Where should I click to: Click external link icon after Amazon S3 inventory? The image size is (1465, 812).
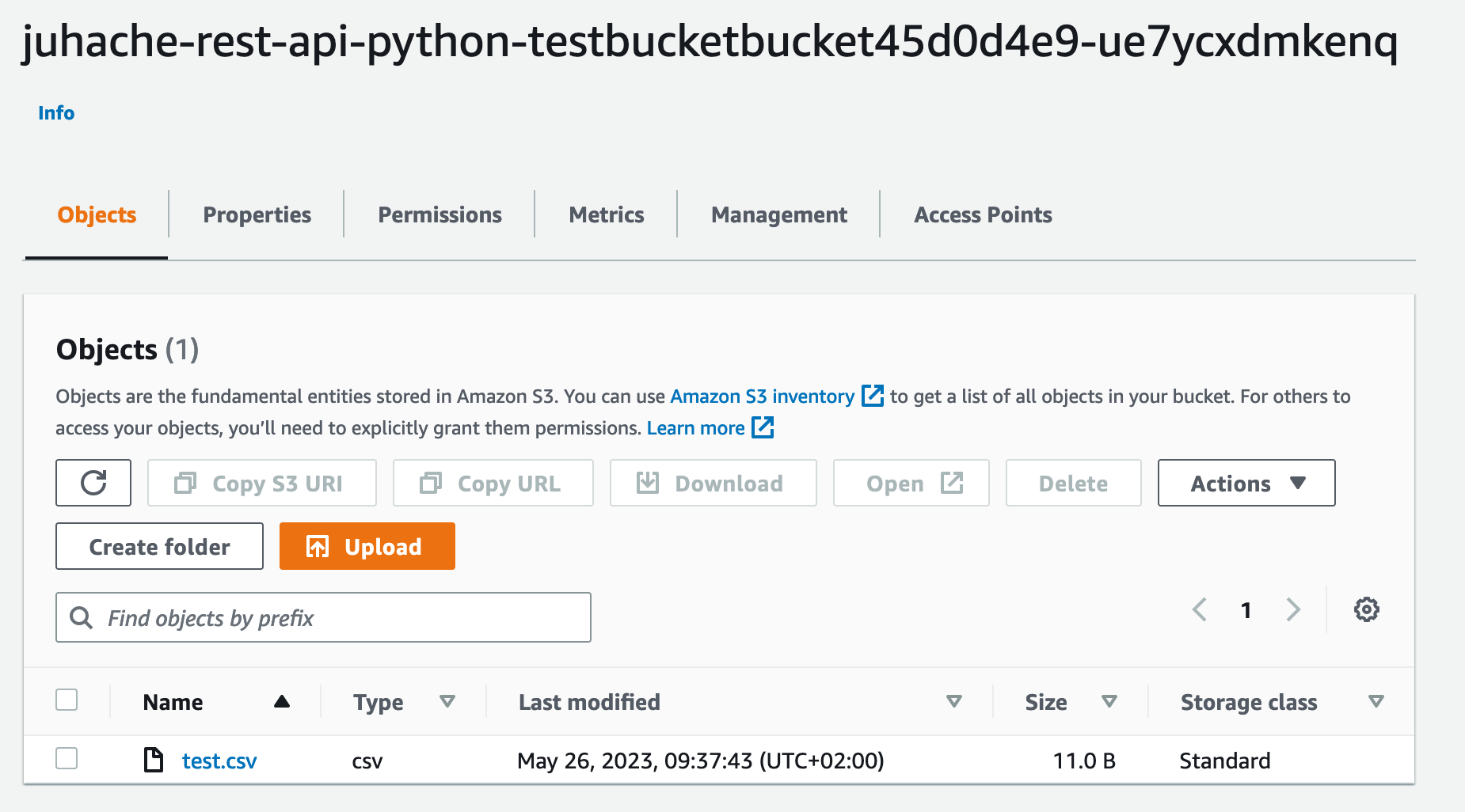(873, 396)
